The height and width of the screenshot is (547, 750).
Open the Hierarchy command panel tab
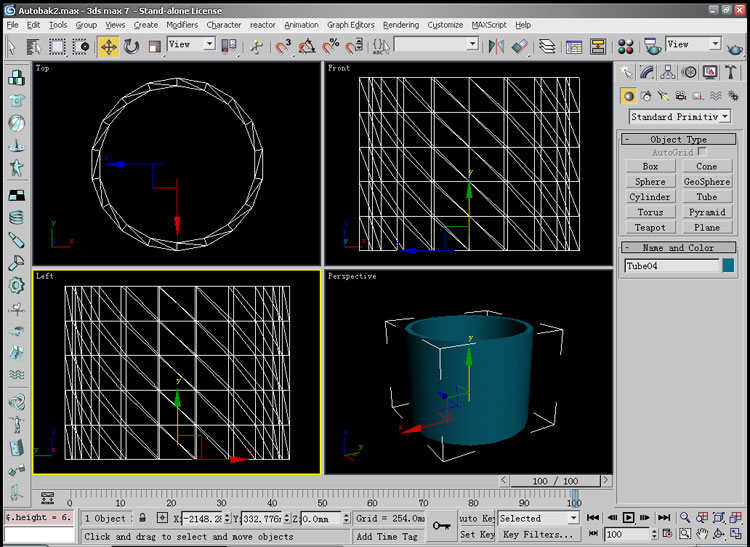point(668,72)
